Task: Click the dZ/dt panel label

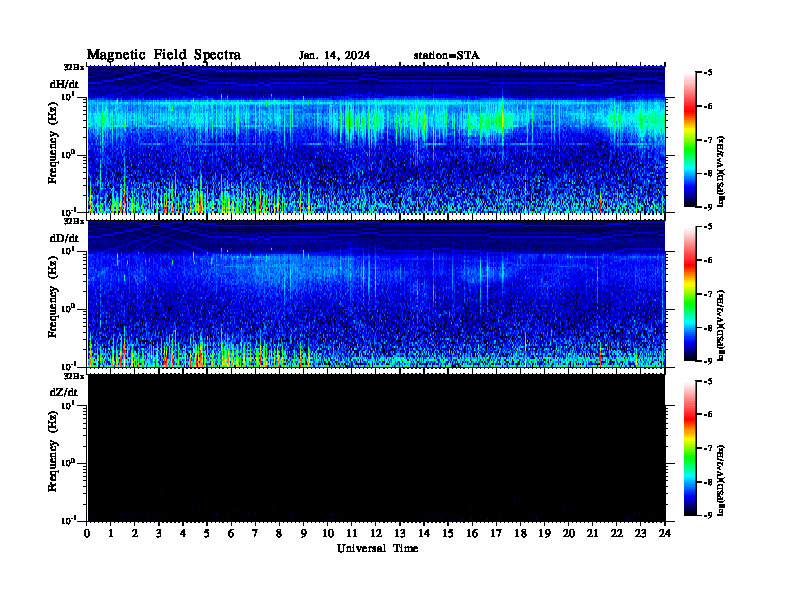Action: tap(64, 392)
